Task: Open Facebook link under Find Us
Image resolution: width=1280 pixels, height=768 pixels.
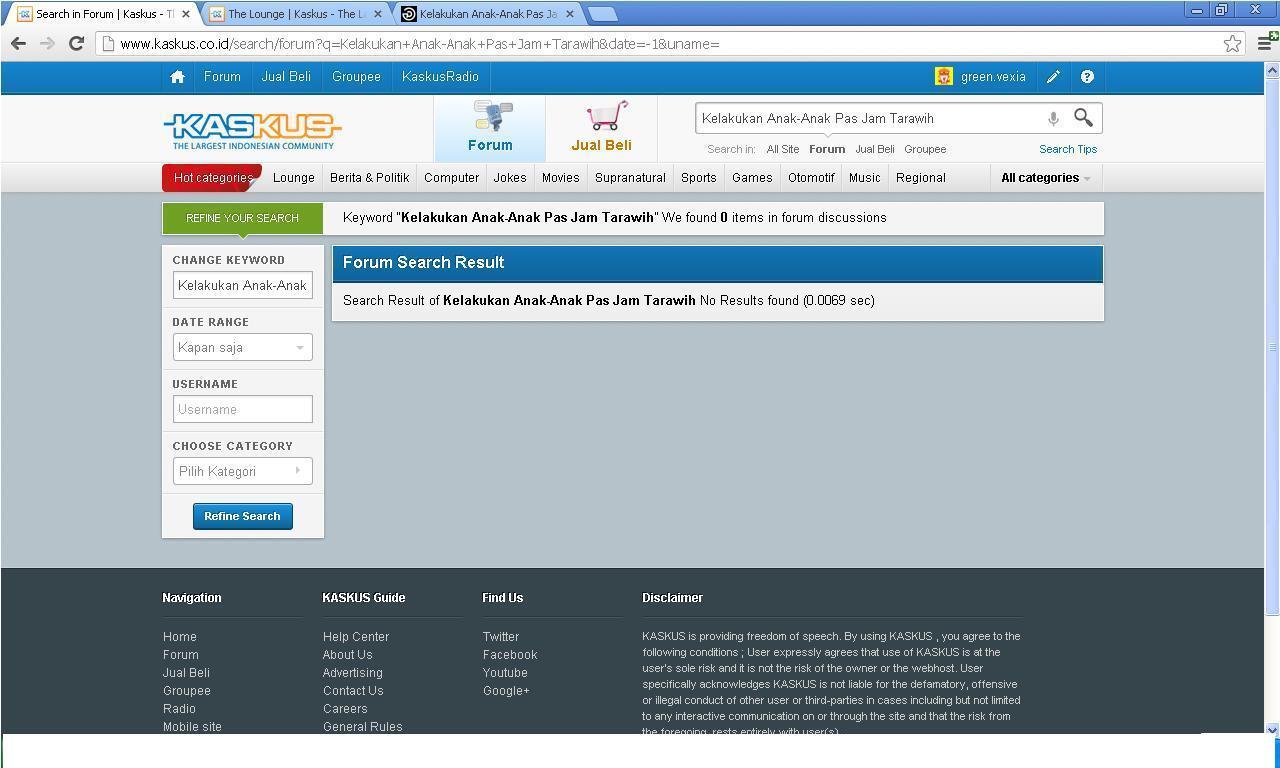Action: [510, 655]
